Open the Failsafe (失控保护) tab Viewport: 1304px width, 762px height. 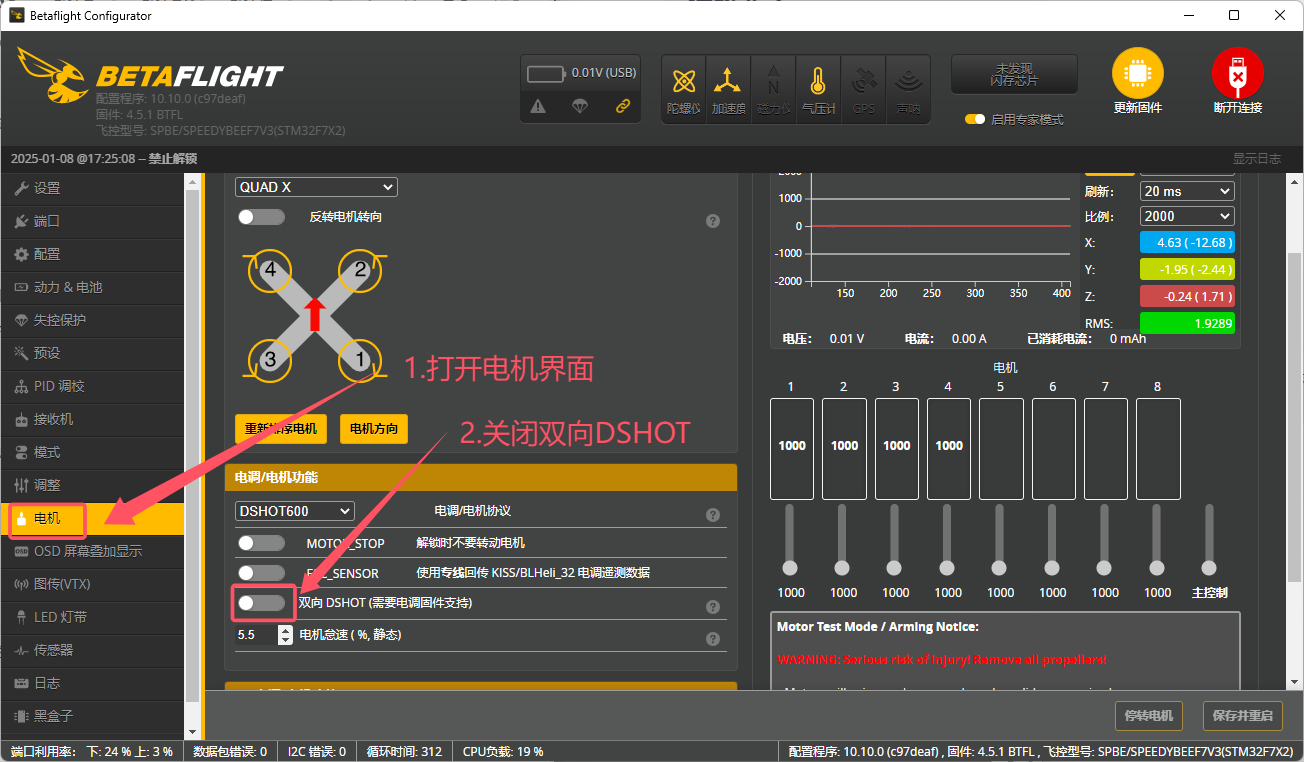(x=92, y=320)
